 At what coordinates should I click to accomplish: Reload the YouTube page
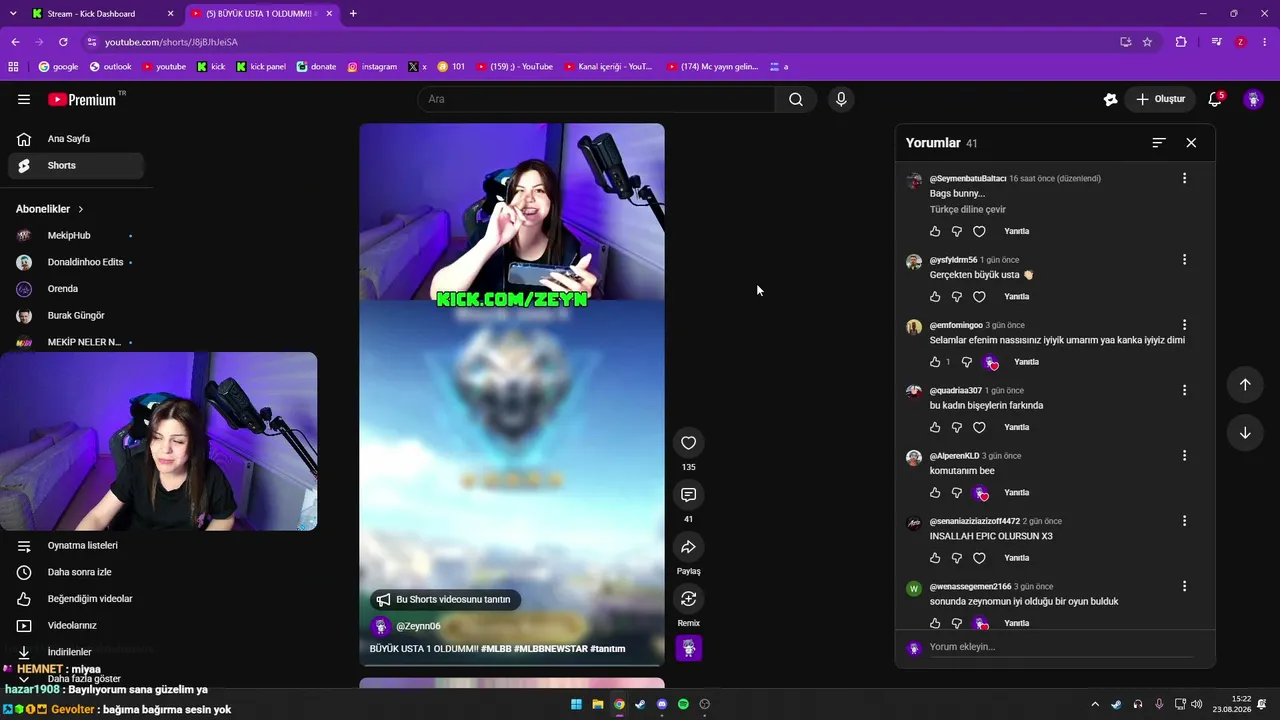(x=63, y=42)
